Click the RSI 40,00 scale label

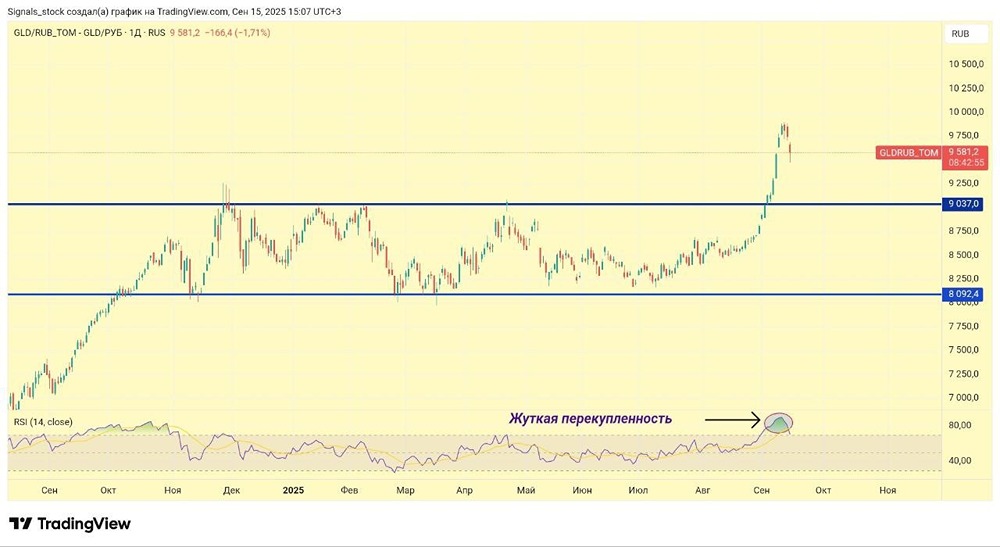click(960, 460)
